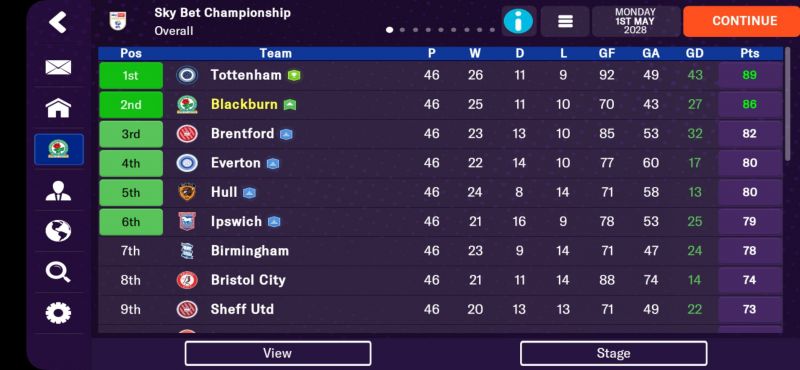Open the search magnifier icon
800x370 pixels.
click(x=58, y=272)
